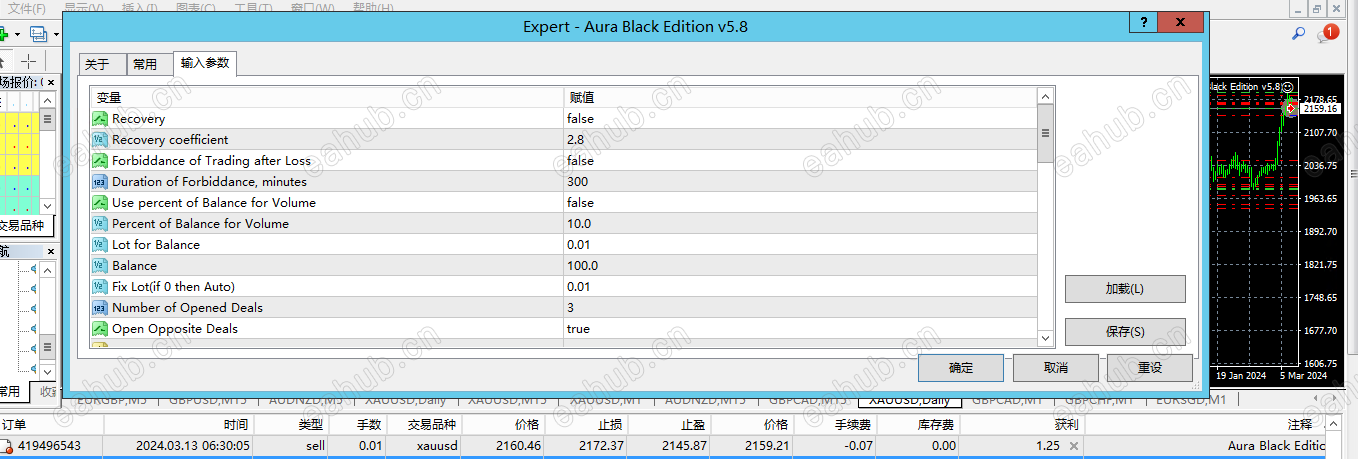
Task: Click the icon beside the Balance variable
Action: point(100,266)
